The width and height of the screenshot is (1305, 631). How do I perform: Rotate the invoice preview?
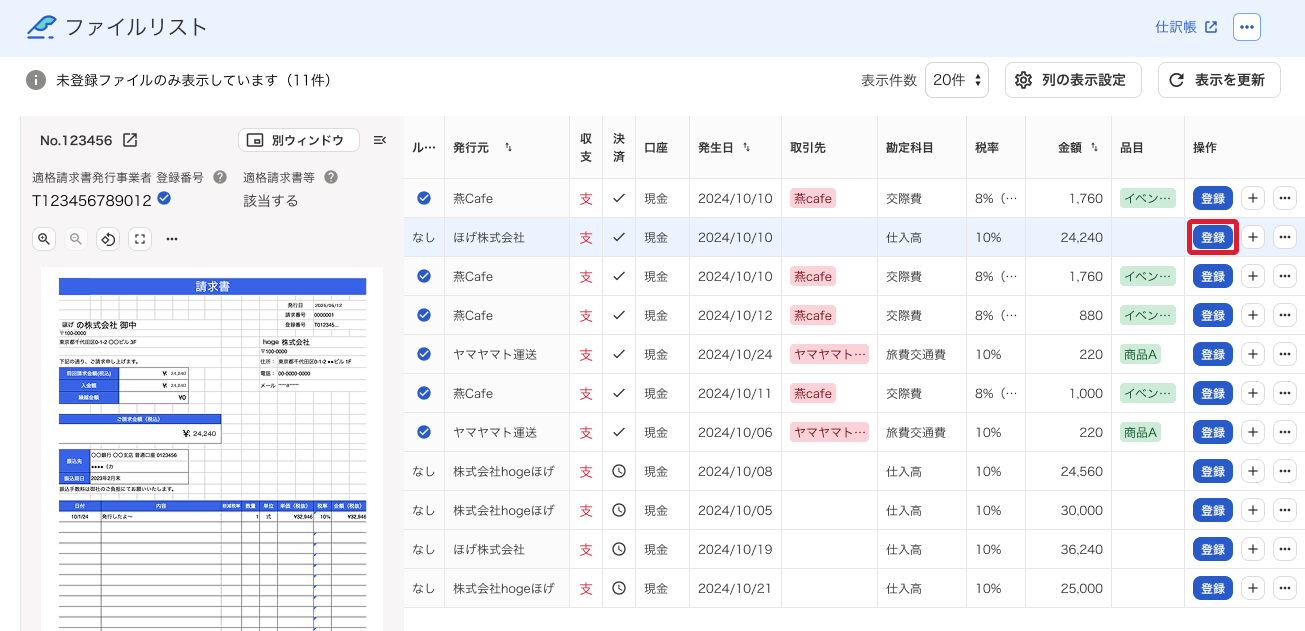(108, 239)
